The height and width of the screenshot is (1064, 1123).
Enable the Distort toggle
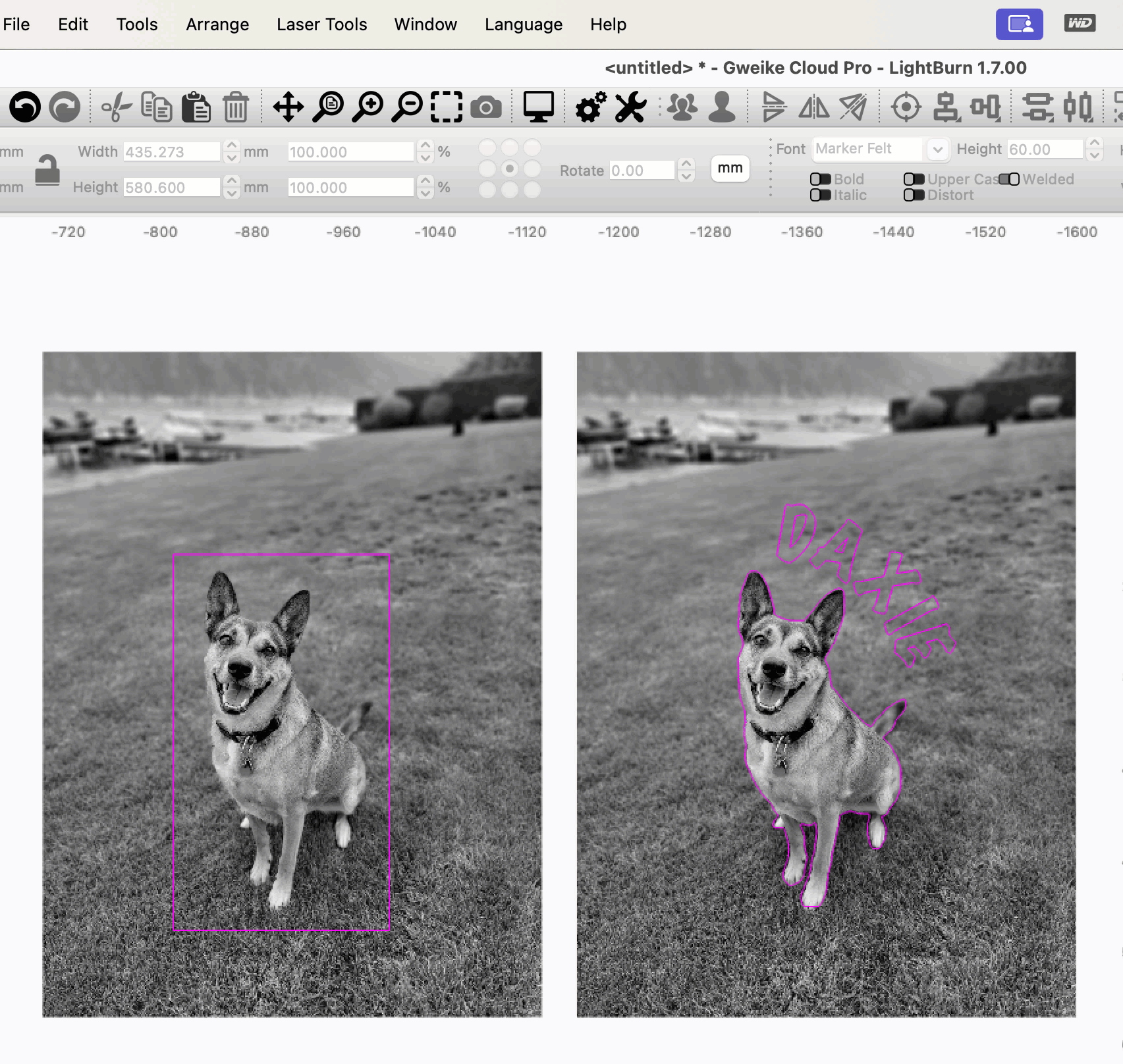pos(914,195)
